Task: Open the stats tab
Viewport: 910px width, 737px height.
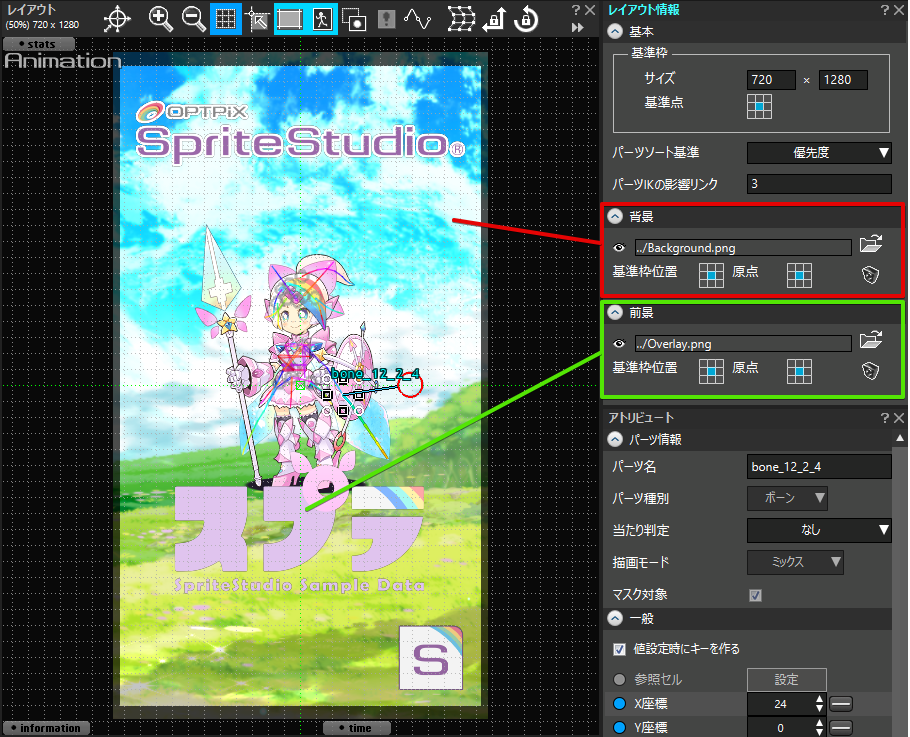Action: 38,44
